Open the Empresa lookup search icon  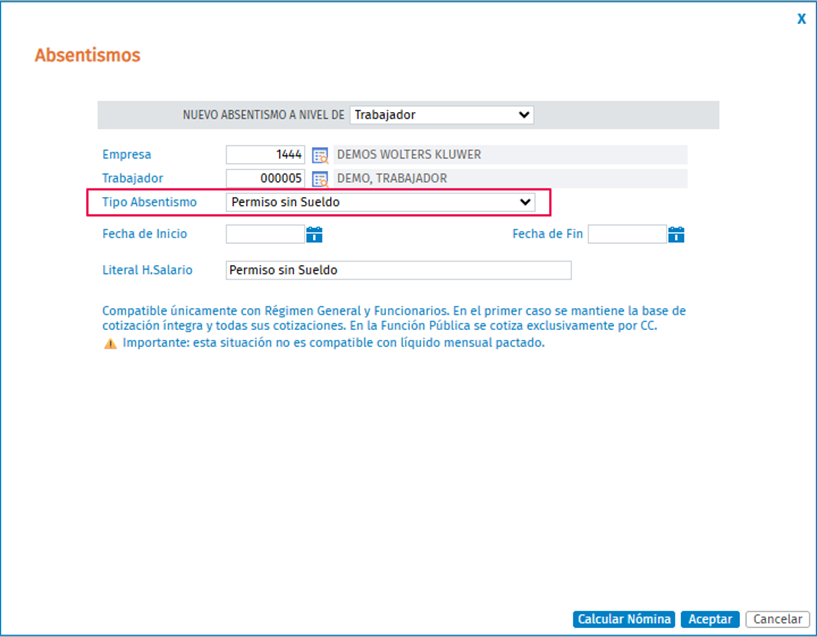tap(320, 155)
